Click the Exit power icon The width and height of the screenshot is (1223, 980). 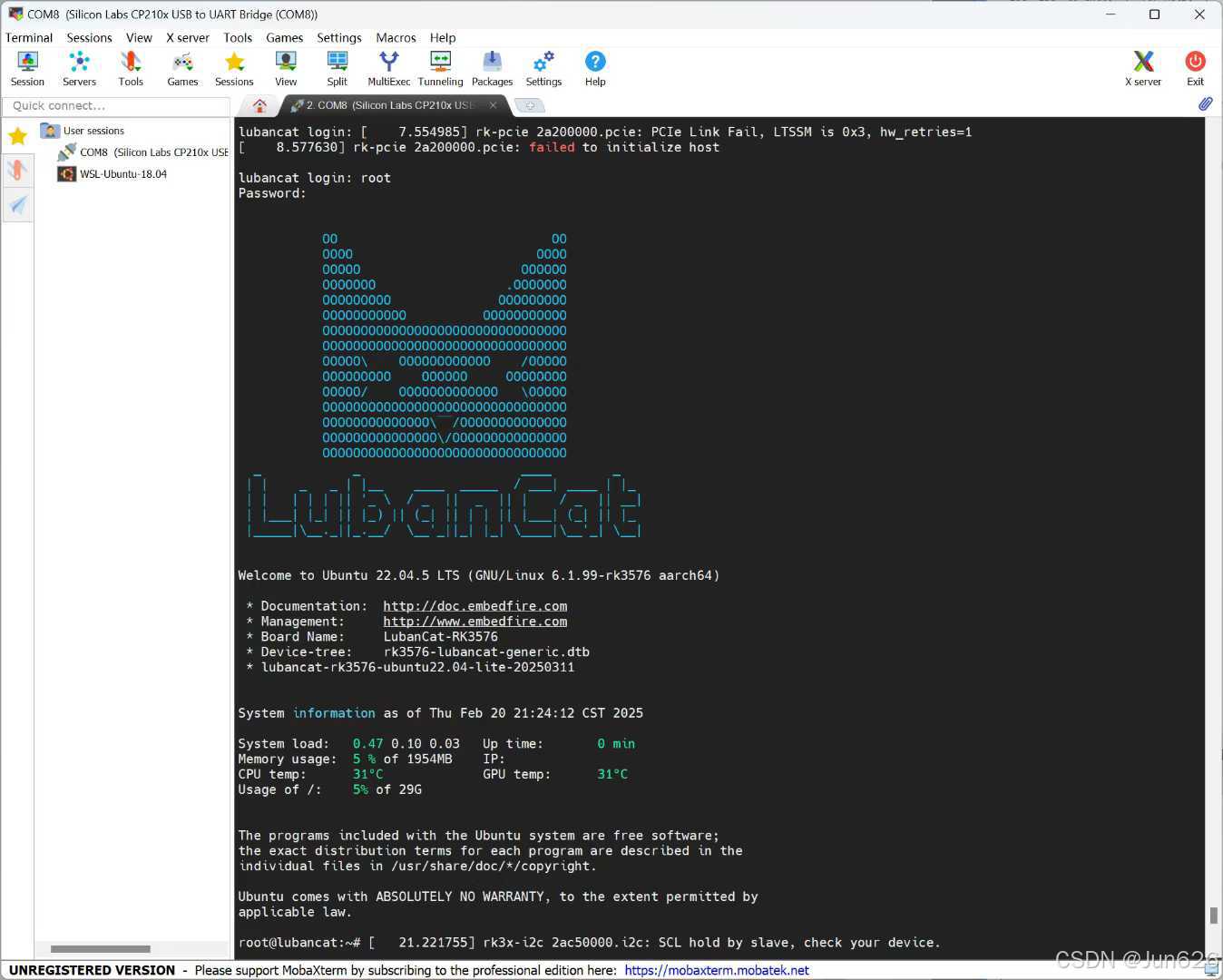pyautogui.click(x=1195, y=69)
